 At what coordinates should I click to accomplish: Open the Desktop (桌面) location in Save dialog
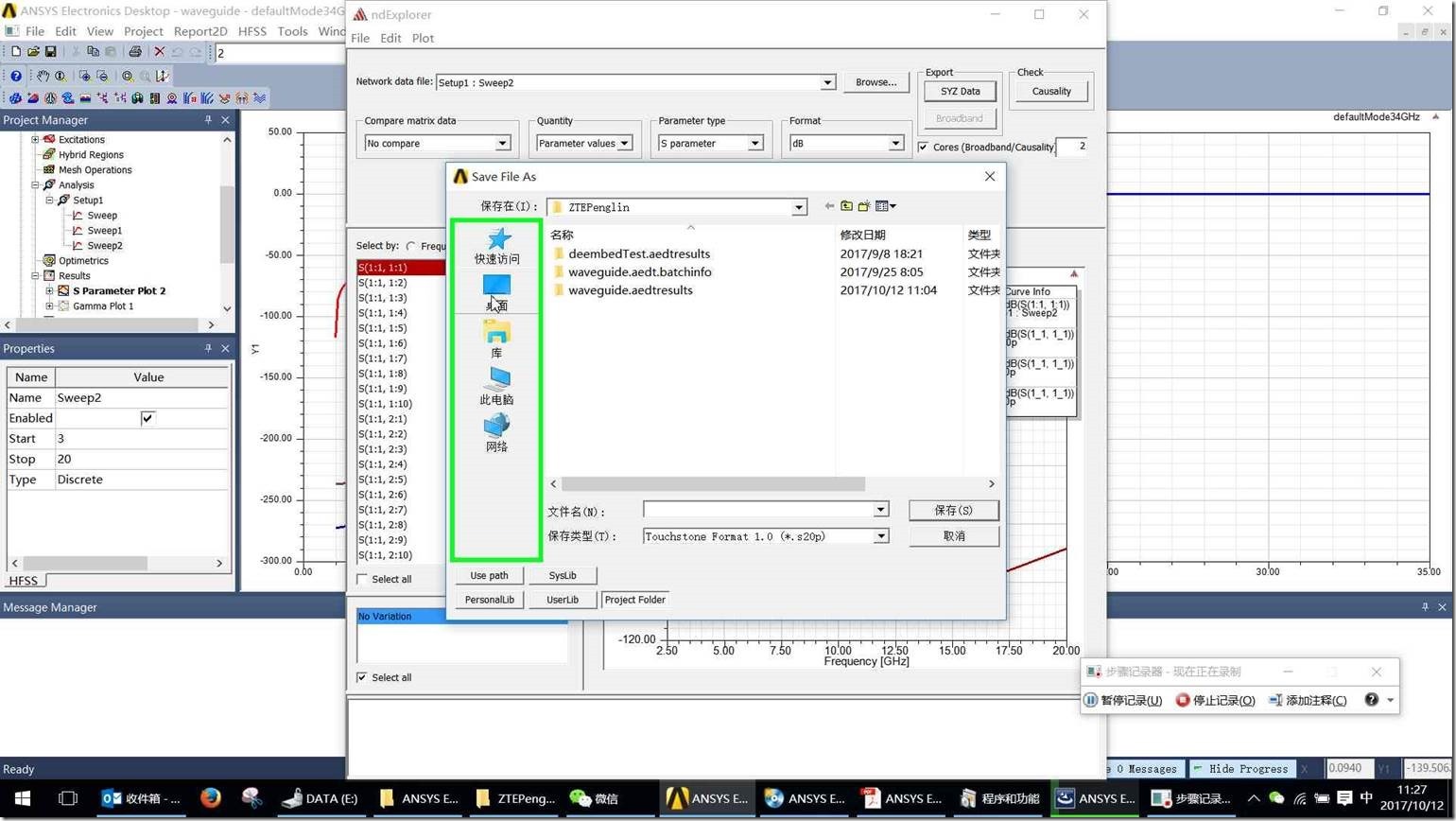[496, 292]
